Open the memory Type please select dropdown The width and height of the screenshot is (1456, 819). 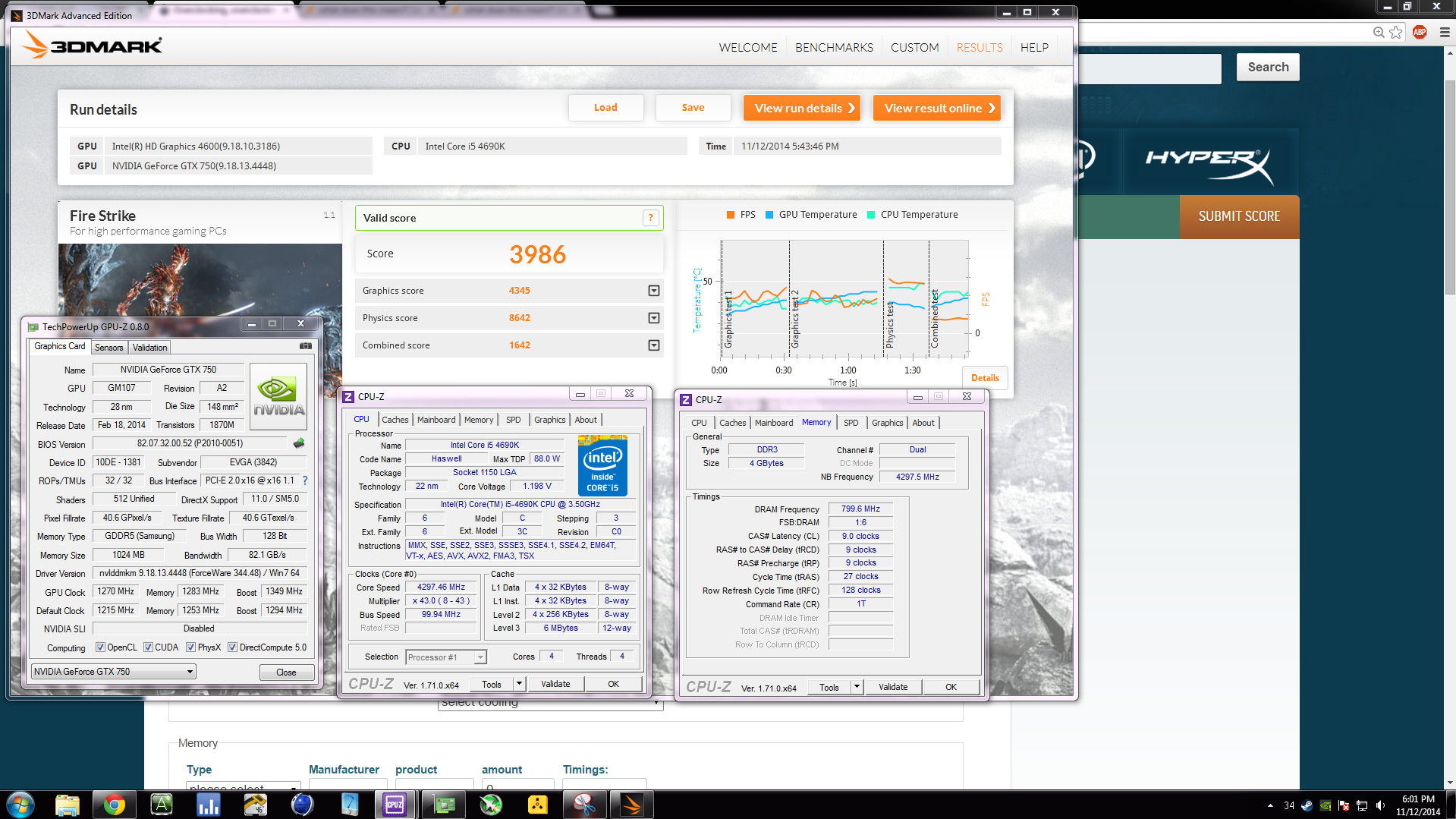(x=243, y=786)
